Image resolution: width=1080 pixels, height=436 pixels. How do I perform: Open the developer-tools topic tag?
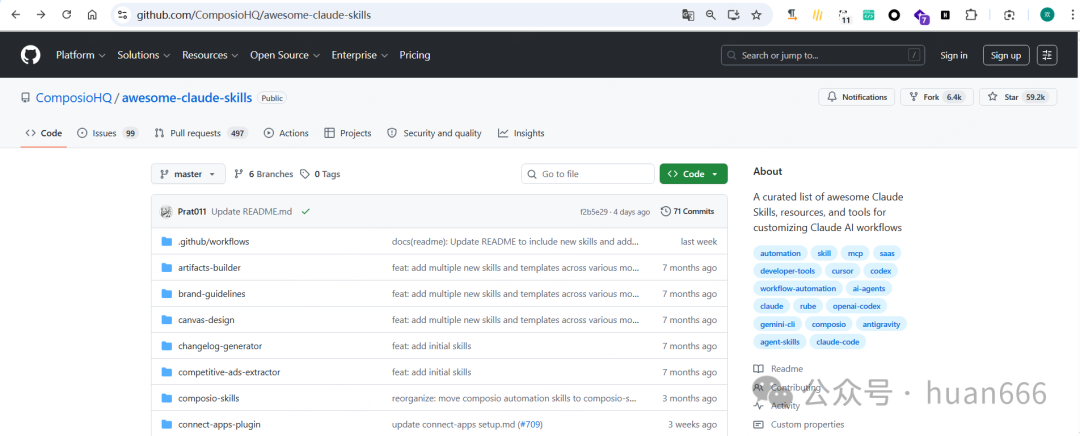[x=787, y=271]
